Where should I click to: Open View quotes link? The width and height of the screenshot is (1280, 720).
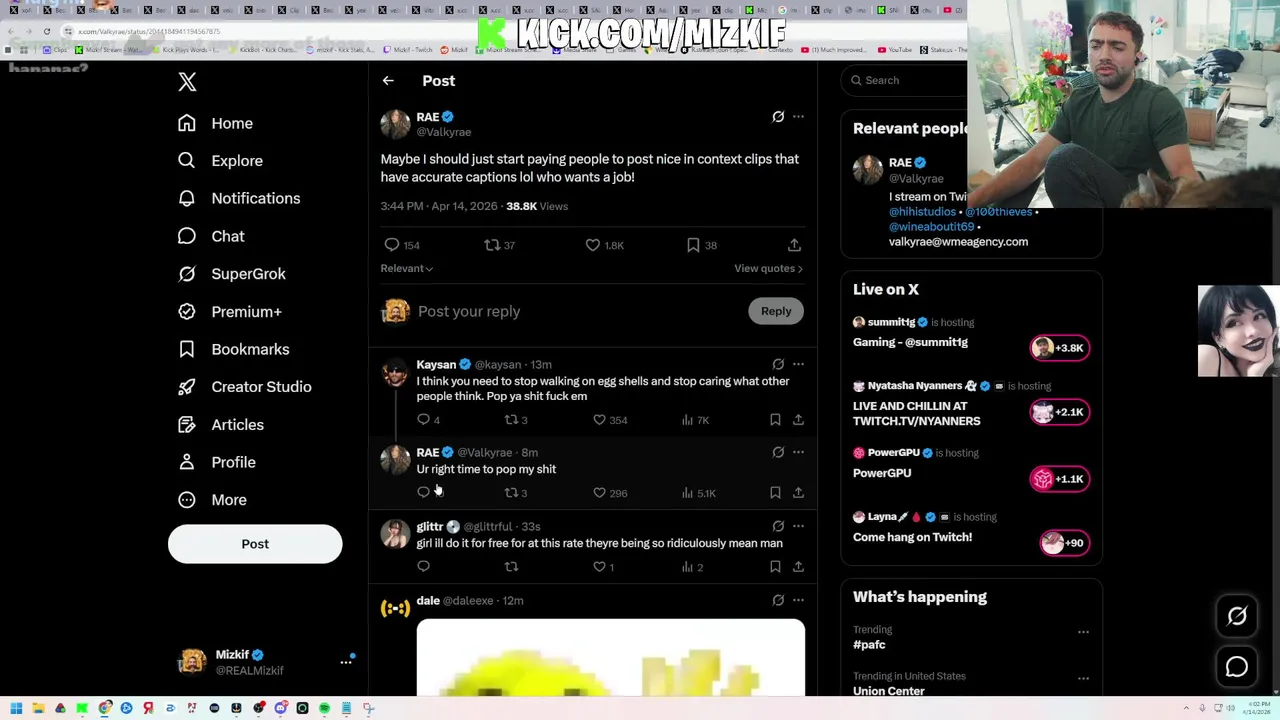tap(768, 268)
